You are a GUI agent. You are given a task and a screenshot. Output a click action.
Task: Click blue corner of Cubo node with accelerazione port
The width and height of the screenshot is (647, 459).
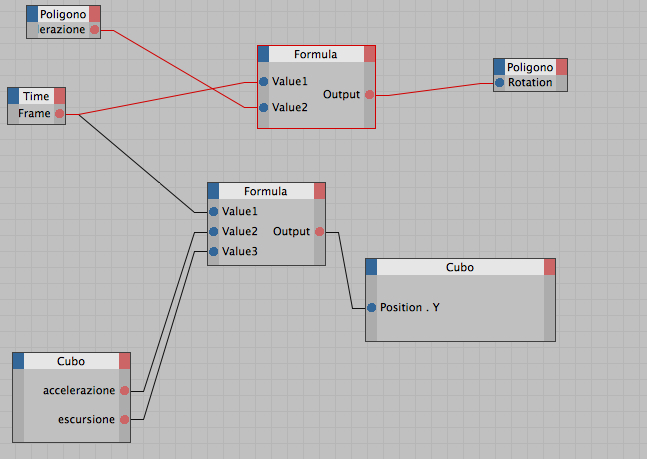[18, 361]
